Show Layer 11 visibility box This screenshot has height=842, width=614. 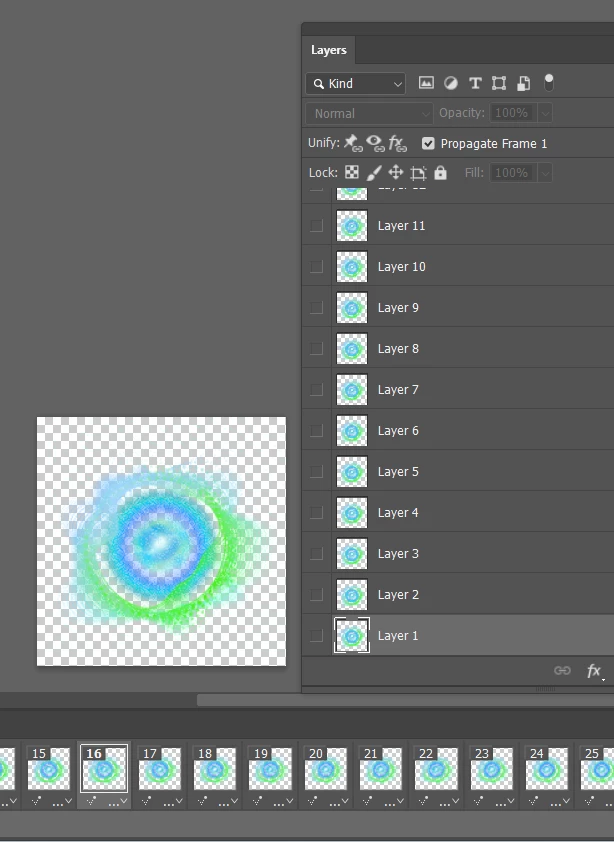316,226
